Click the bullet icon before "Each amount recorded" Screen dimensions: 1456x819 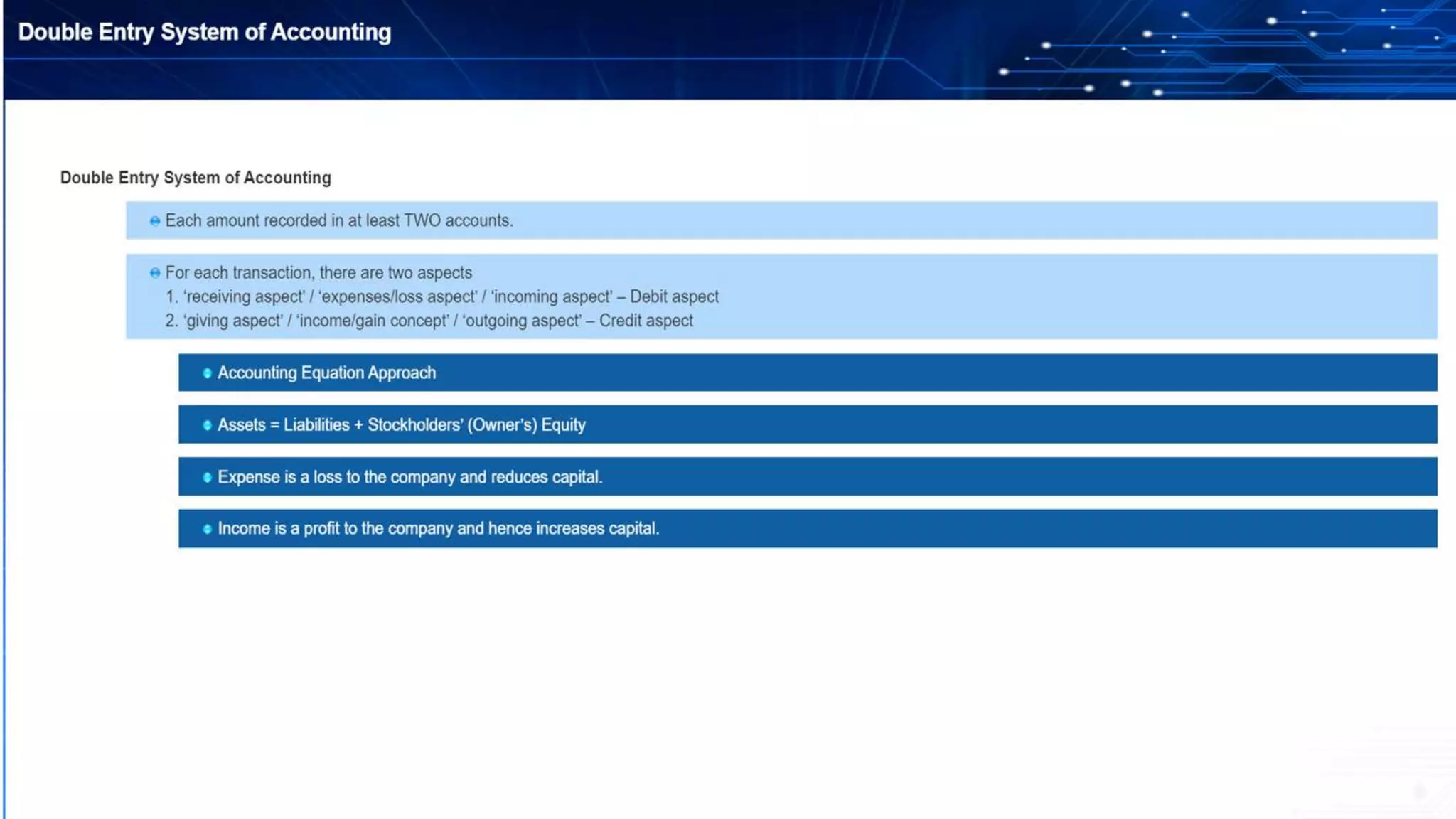155,221
